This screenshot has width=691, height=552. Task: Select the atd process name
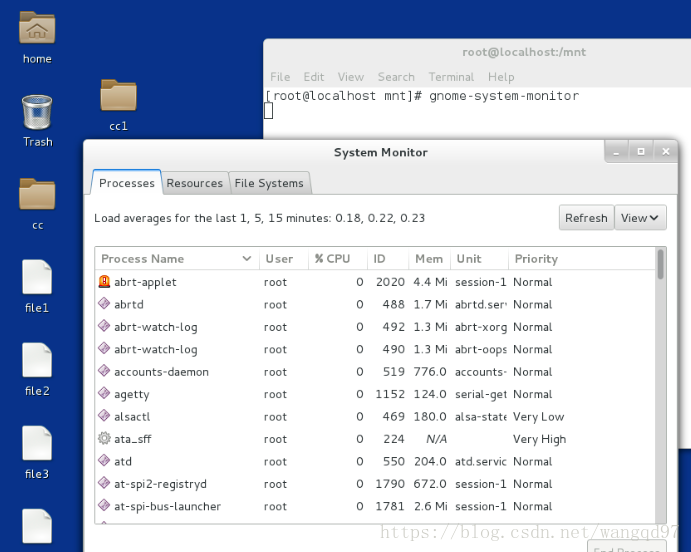(x=123, y=462)
